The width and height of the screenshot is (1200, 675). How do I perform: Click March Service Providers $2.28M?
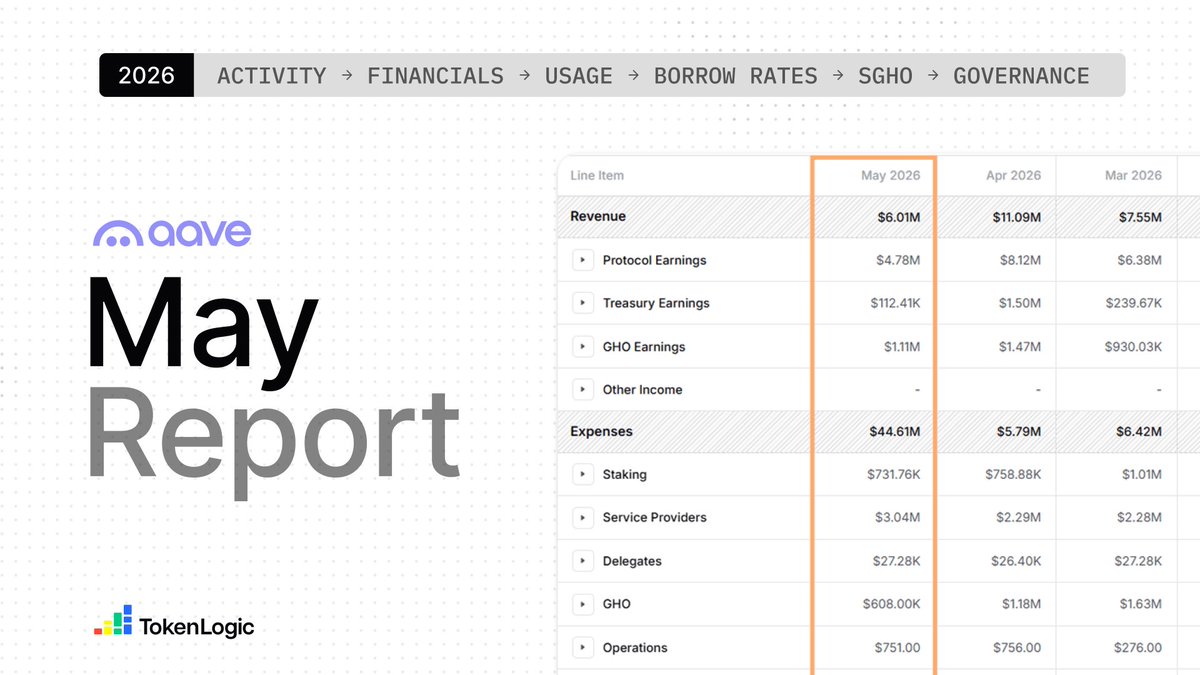1138,517
